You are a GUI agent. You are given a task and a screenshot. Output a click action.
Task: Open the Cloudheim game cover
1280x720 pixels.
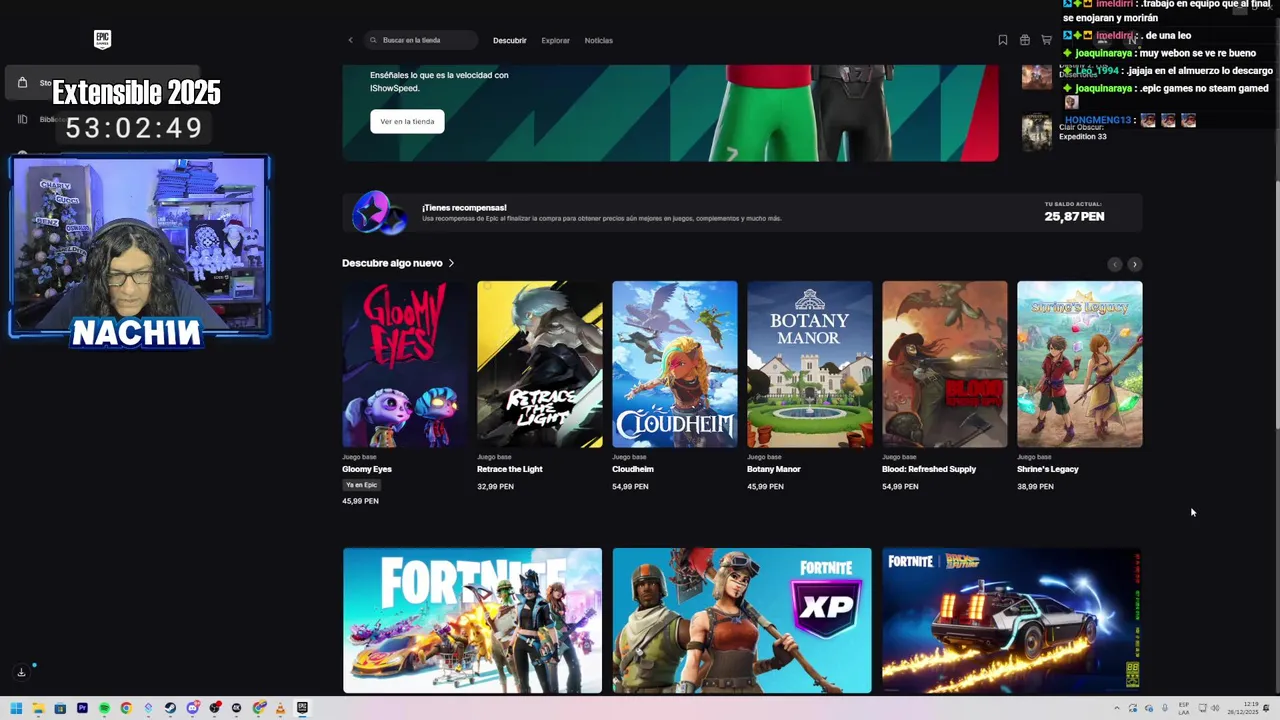pos(674,364)
